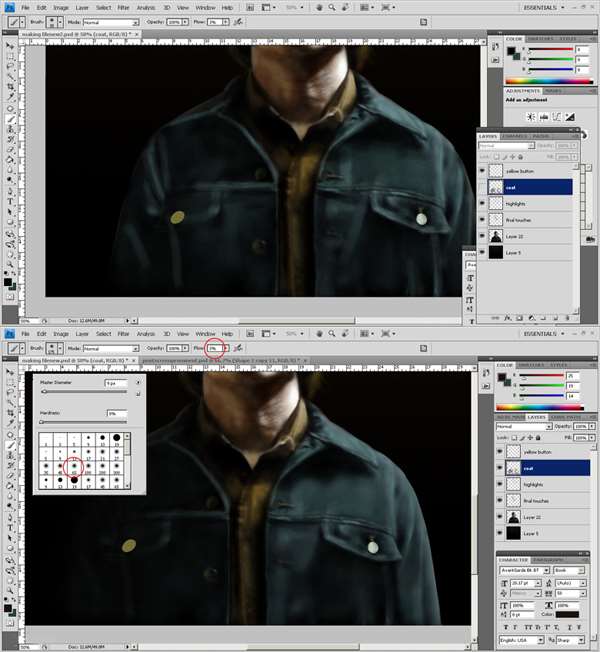Click the Hardness slider in brush picker
This screenshot has width=600, height=652.
pos(84,422)
